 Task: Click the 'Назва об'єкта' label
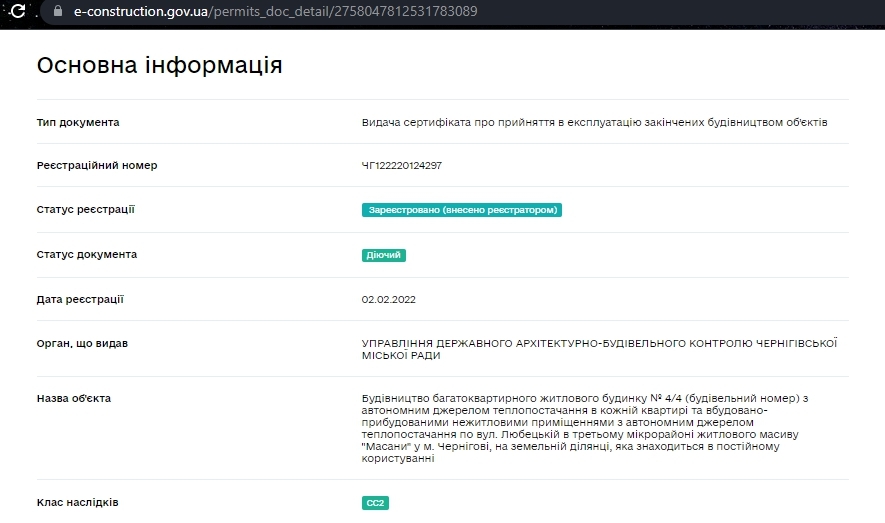pos(74,398)
